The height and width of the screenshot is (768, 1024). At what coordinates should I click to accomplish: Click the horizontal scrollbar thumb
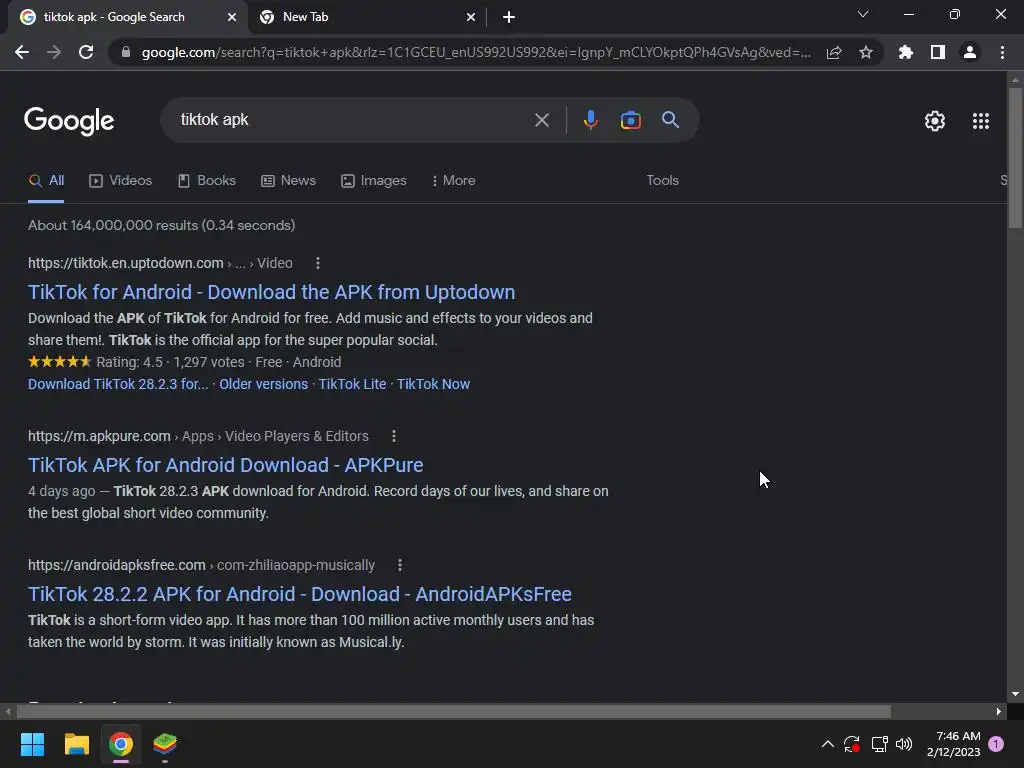pyautogui.click(x=453, y=712)
